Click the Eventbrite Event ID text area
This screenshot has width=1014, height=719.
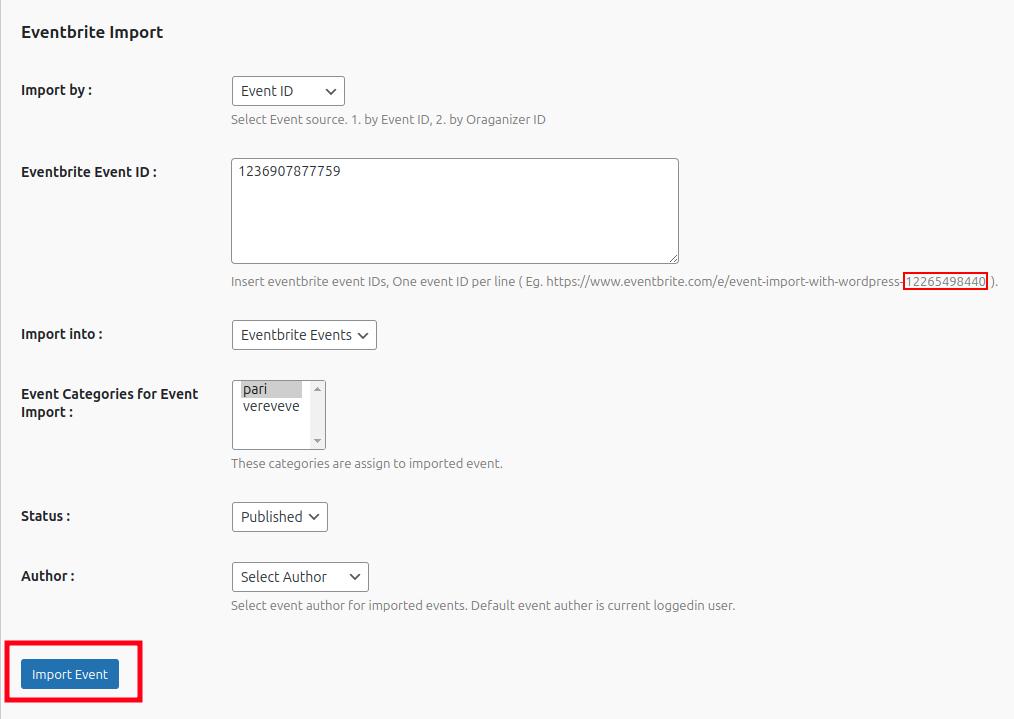coord(454,210)
